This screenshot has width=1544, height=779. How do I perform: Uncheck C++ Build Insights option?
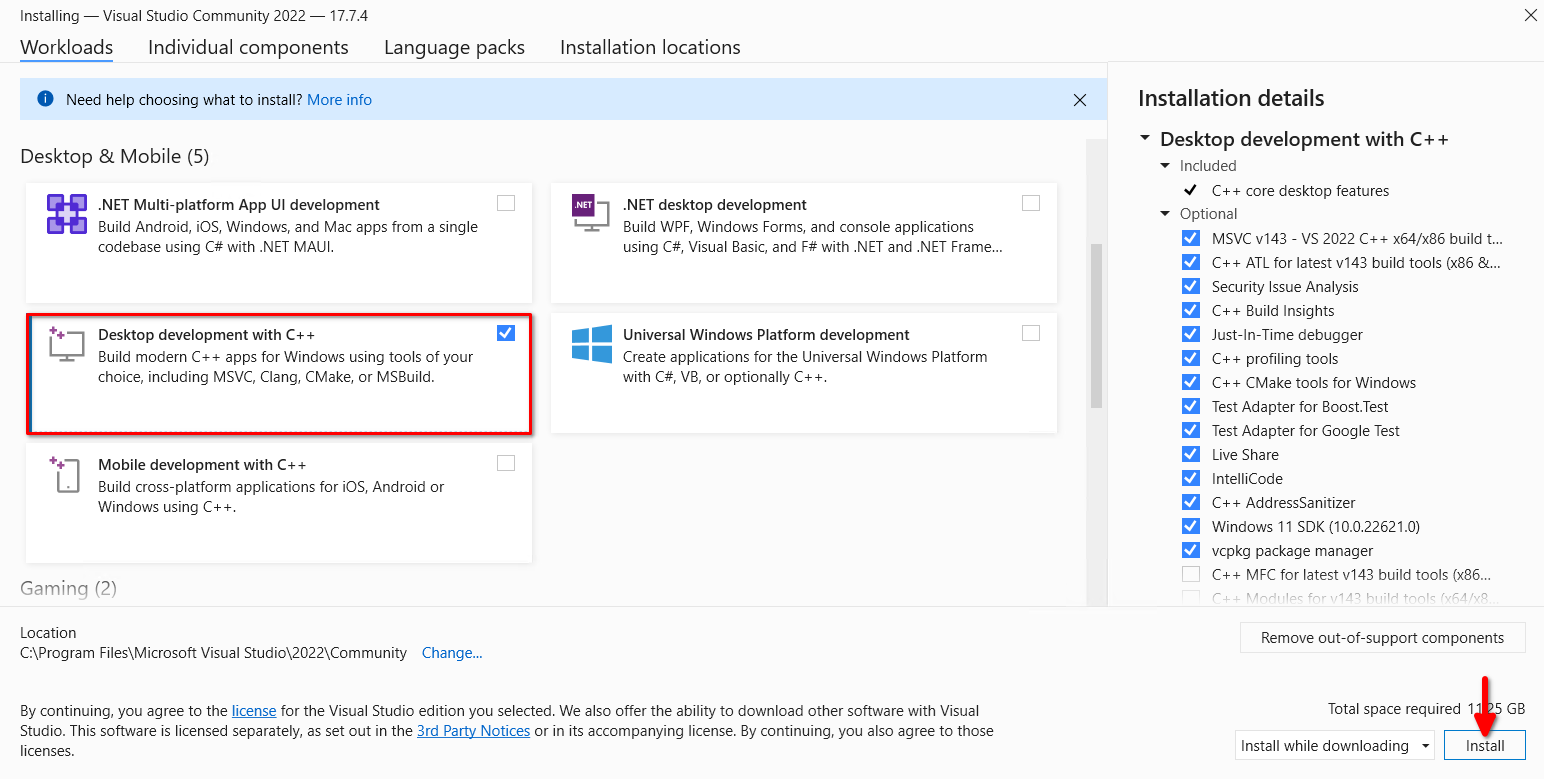click(x=1190, y=310)
